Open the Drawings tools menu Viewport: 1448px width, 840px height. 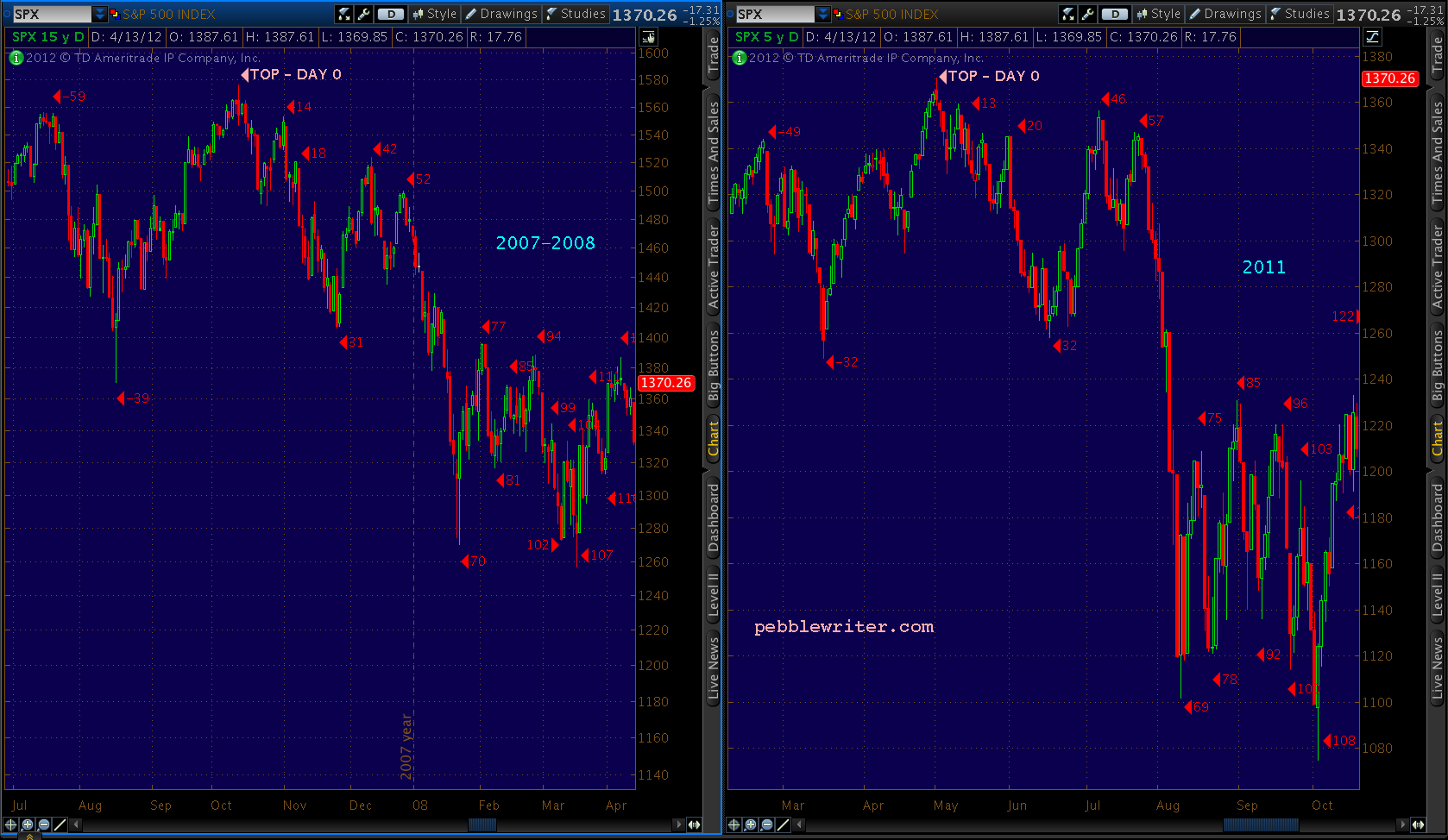(501, 14)
